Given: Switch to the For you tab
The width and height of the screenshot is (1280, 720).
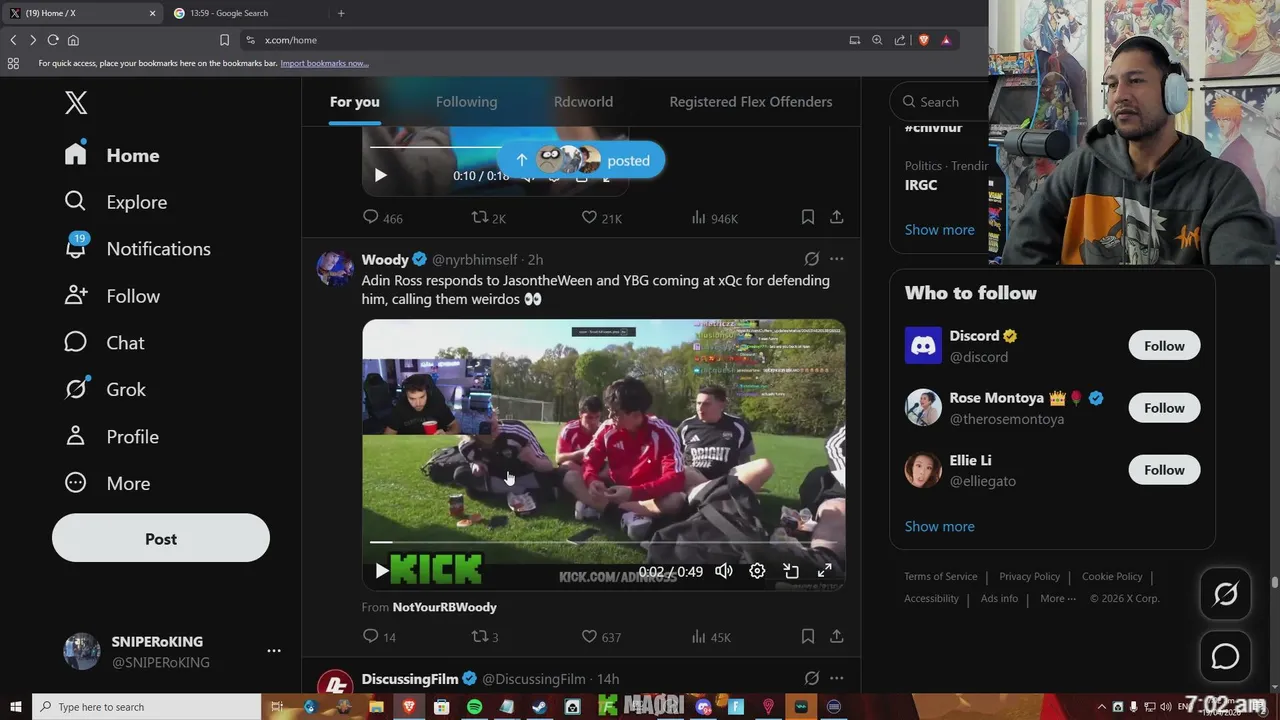Looking at the screenshot, I should (355, 102).
